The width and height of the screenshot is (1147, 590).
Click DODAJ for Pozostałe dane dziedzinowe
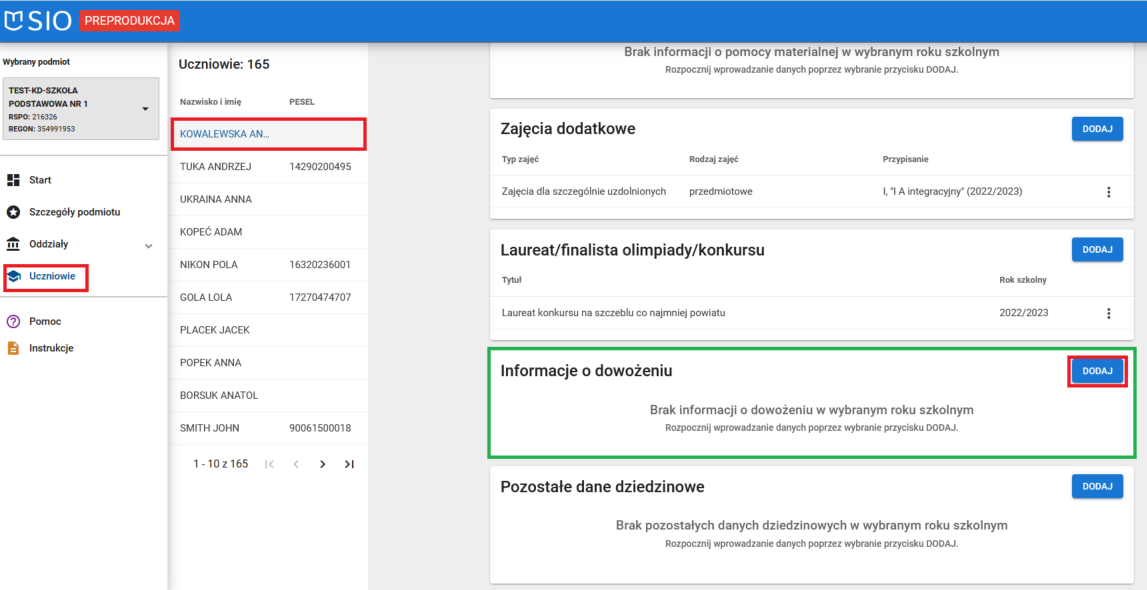(x=1097, y=486)
